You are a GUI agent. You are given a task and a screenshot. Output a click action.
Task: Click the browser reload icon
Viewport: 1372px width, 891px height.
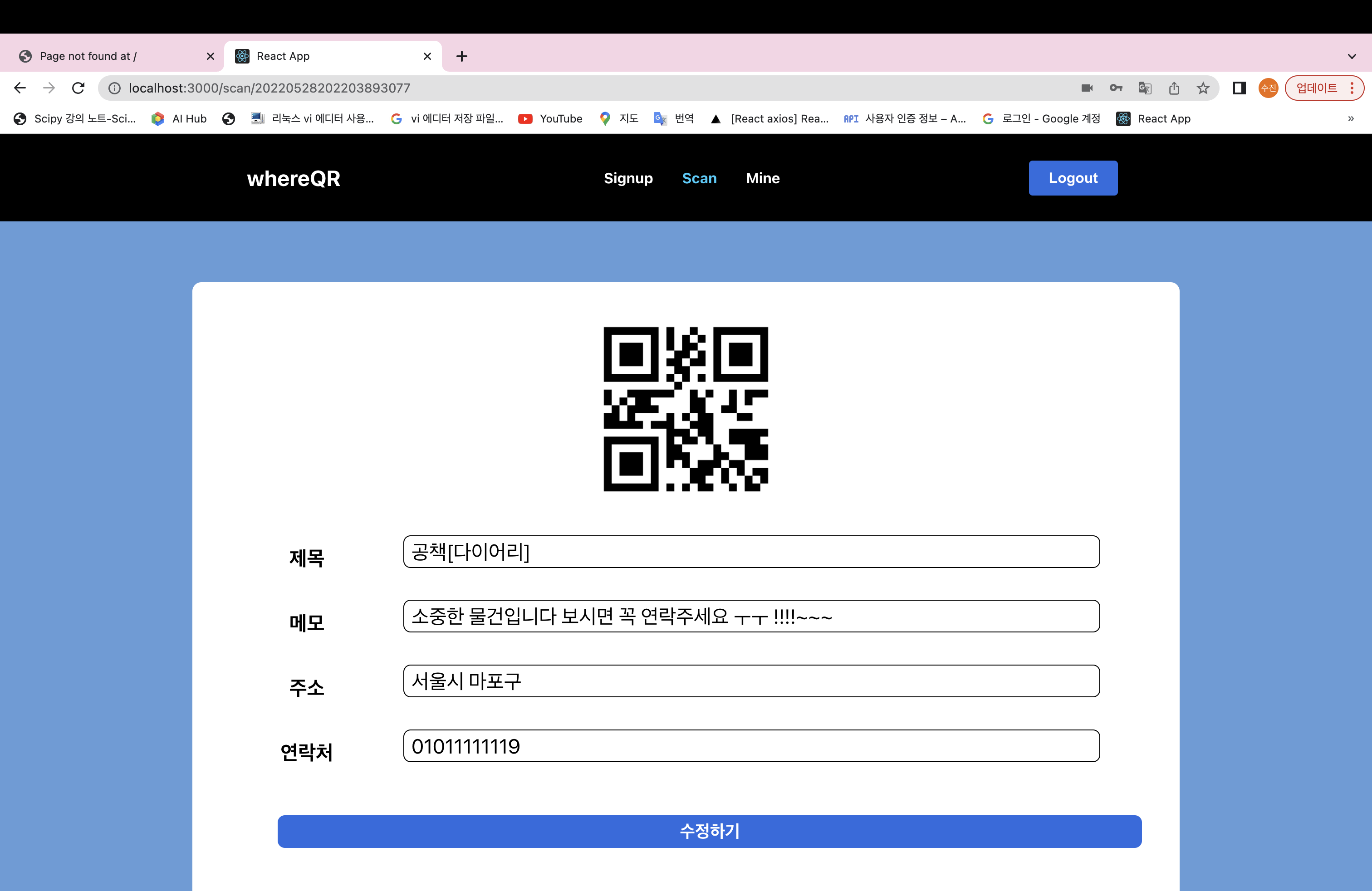tap(78, 88)
